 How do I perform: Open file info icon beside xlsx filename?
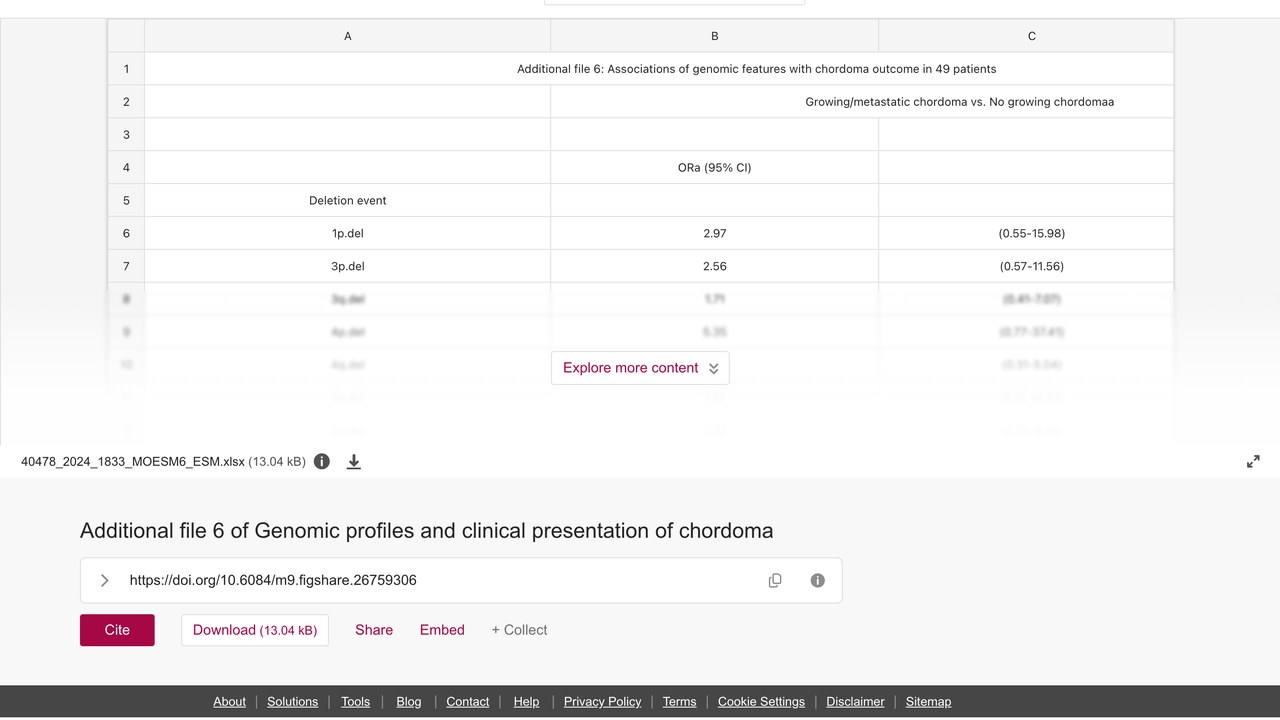pos(322,462)
